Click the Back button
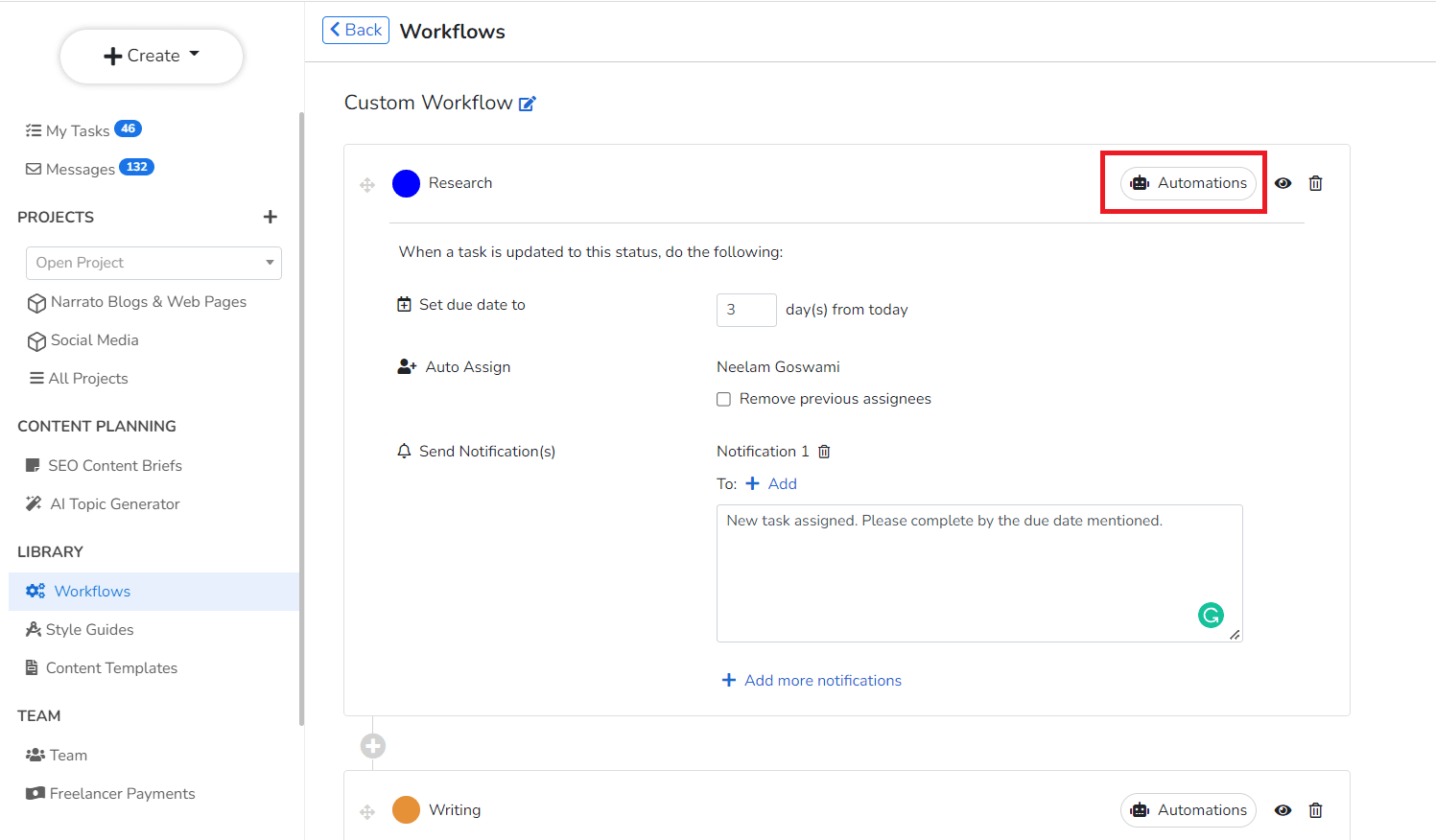The height and width of the screenshot is (840, 1436). (356, 30)
